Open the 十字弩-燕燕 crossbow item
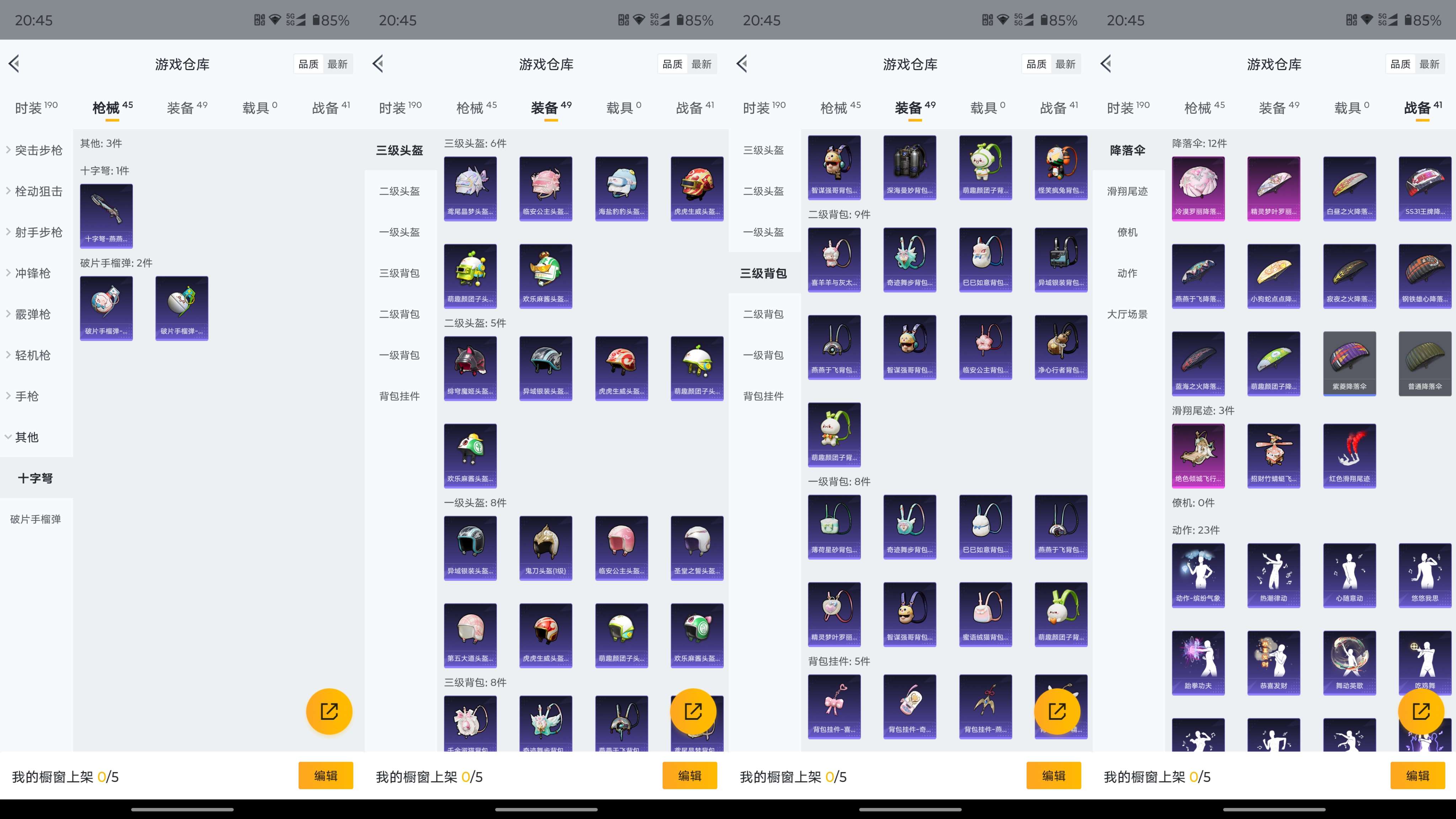The width and height of the screenshot is (1456, 819). pyautogui.click(x=106, y=216)
